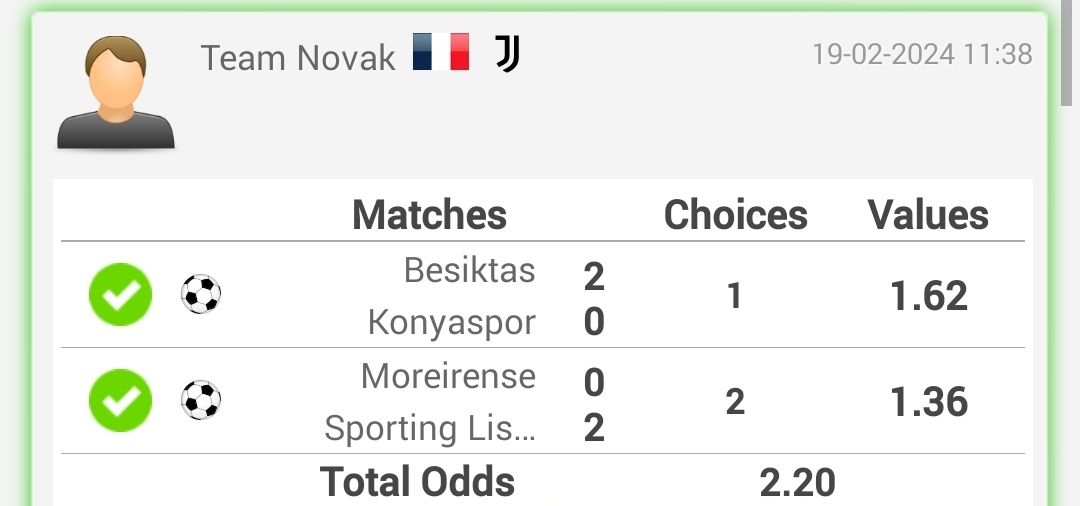Tap the Juventus club logo
Image resolution: width=1080 pixels, height=506 pixels.
(x=508, y=54)
